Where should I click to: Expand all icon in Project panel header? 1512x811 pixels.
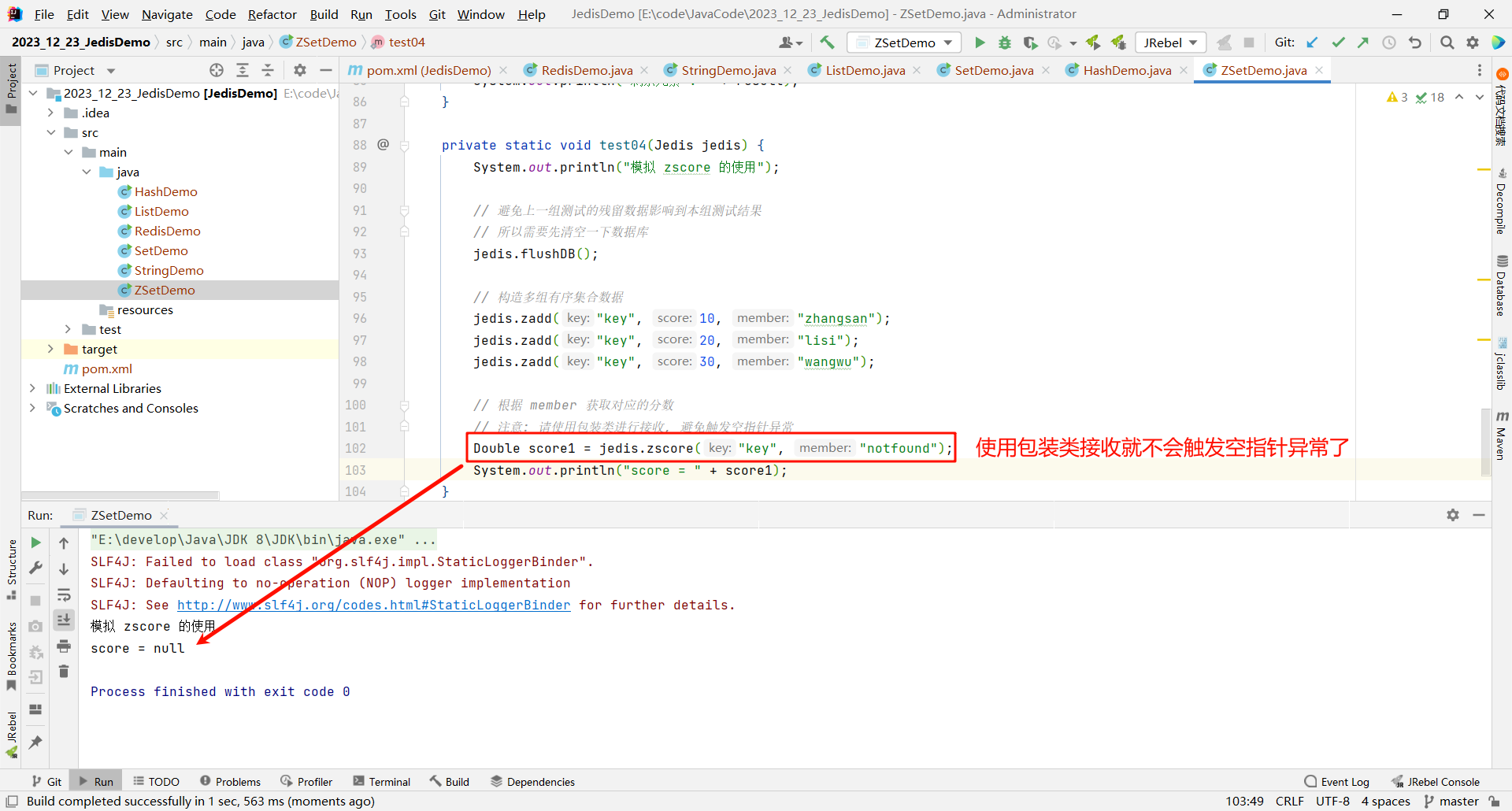[243, 70]
